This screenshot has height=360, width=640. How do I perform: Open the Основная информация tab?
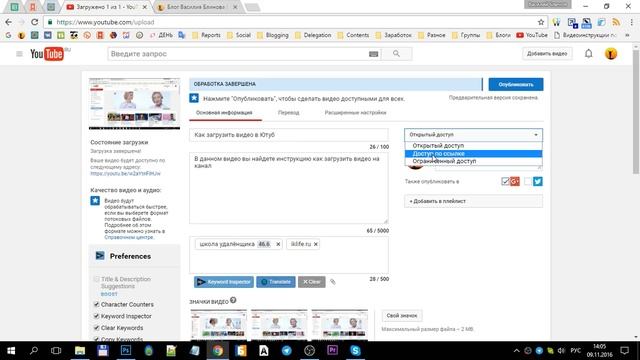pos(224,113)
